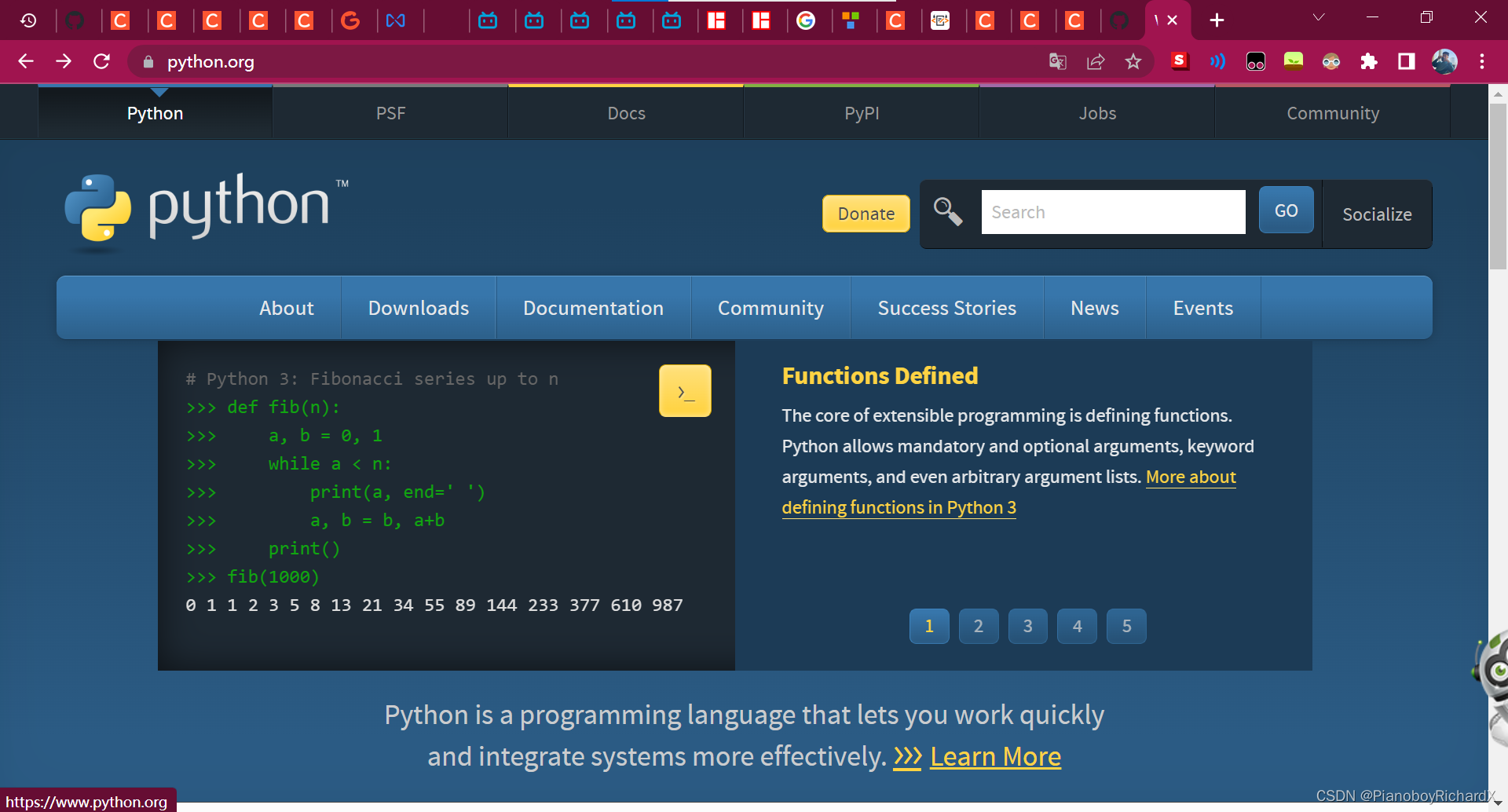
Task: Open the red S extension
Action: pos(1180,61)
